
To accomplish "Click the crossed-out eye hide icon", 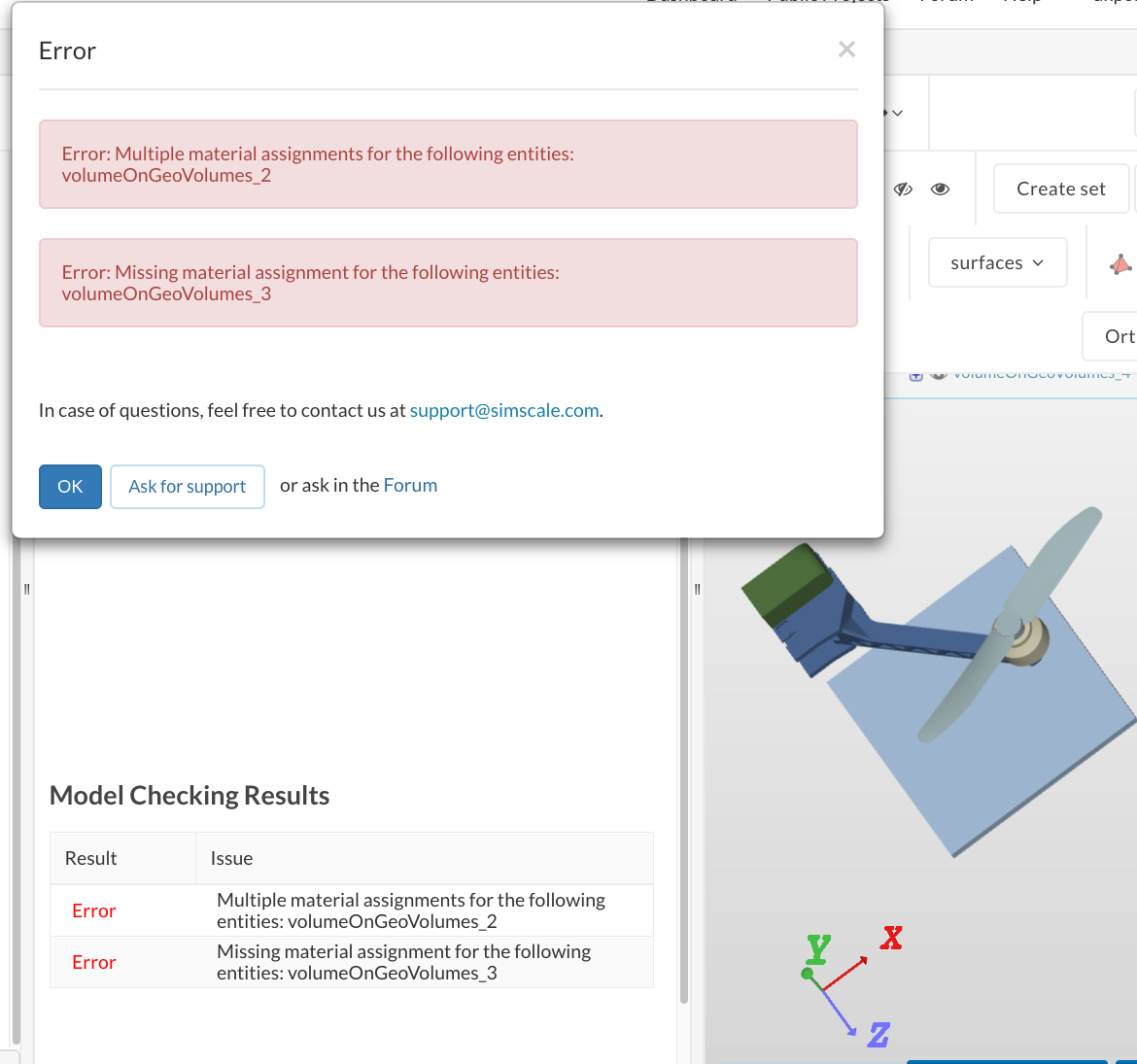I will coord(904,189).
